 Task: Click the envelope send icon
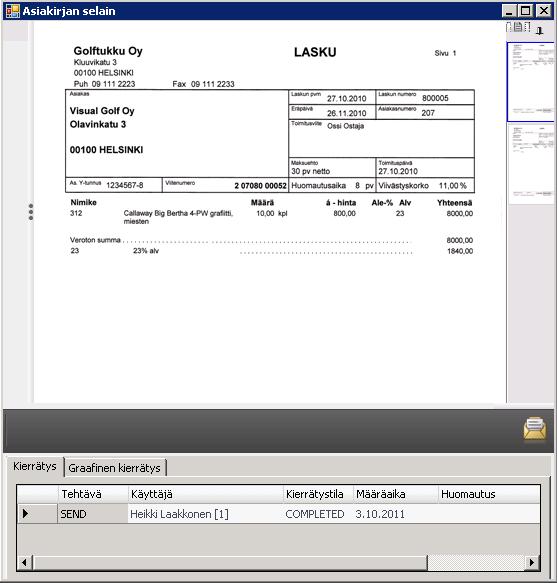[x=535, y=429]
